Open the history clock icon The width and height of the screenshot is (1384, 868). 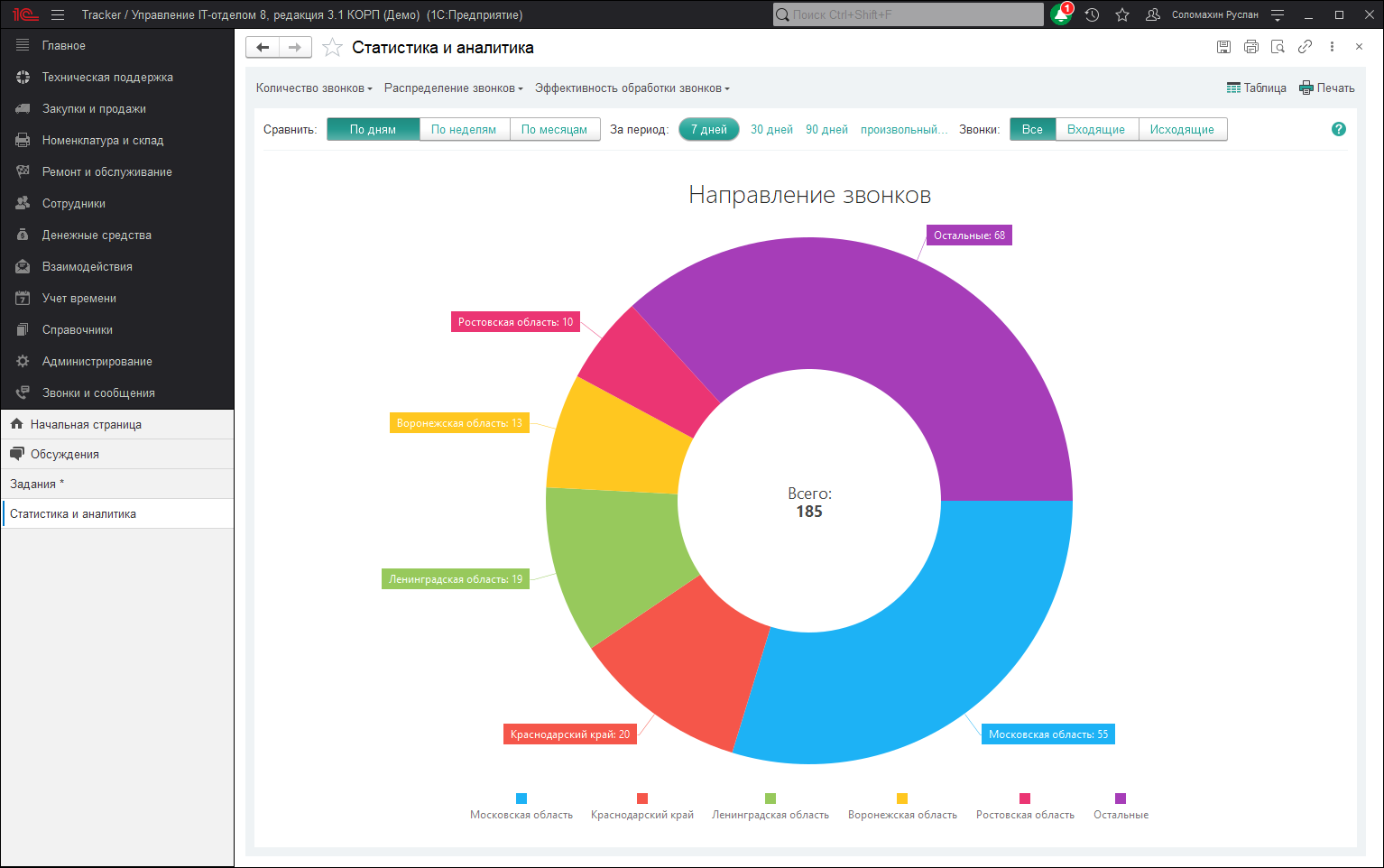[x=1093, y=15]
